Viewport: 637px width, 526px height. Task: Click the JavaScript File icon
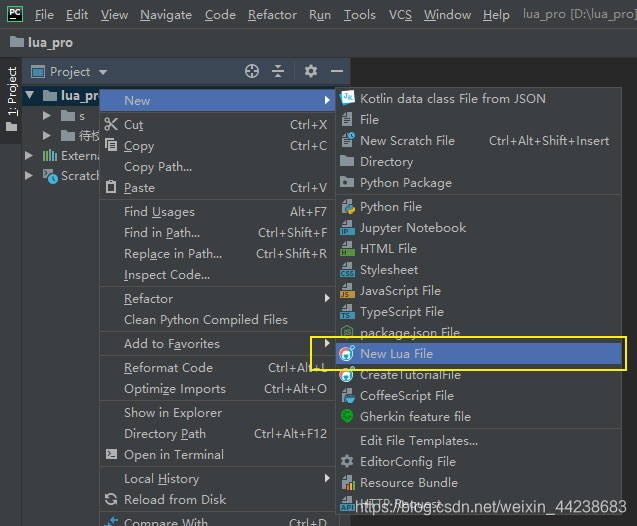pyautogui.click(x=347, y=291)
